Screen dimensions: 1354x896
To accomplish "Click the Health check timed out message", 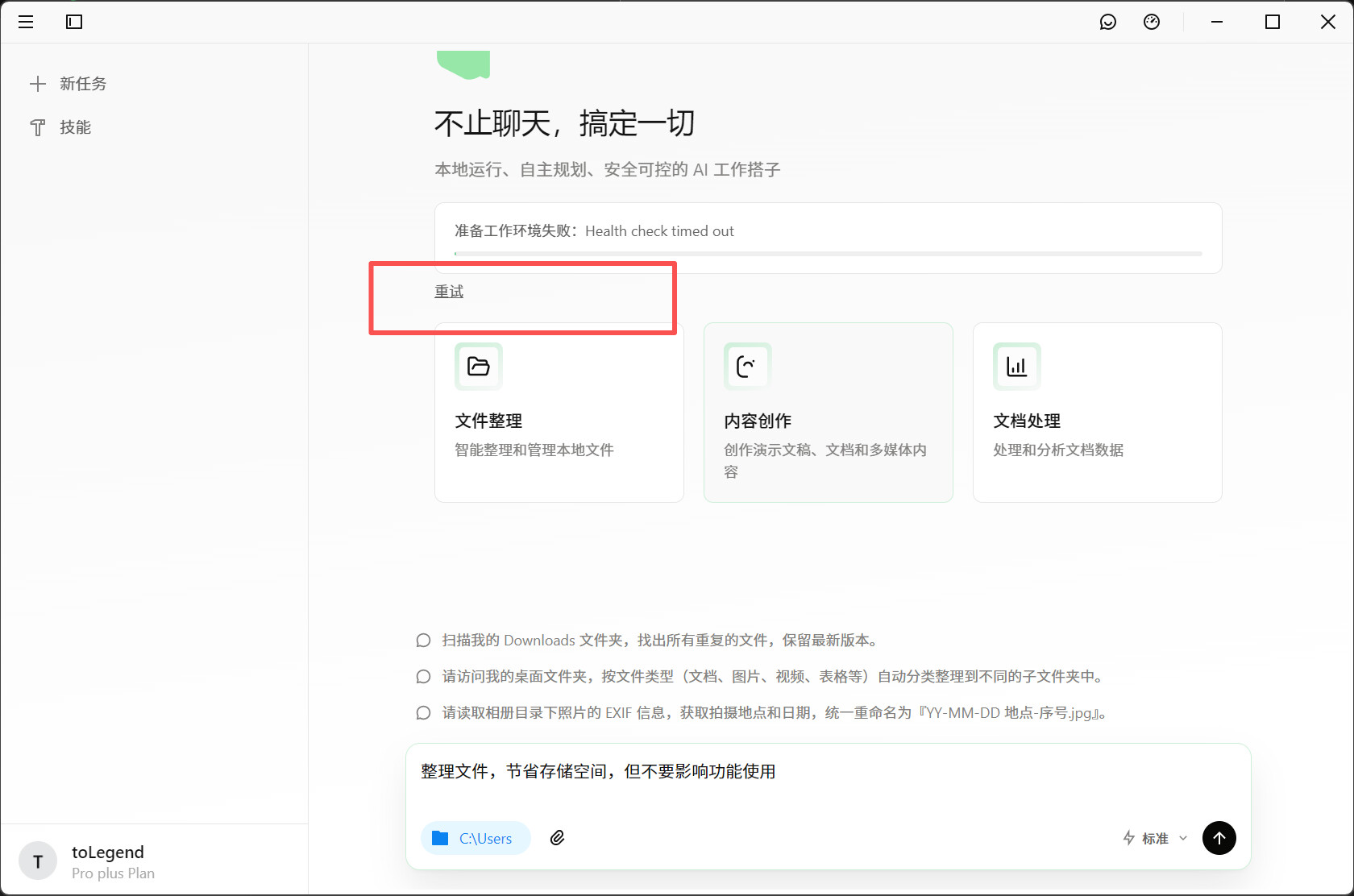I will click(659, 231).
